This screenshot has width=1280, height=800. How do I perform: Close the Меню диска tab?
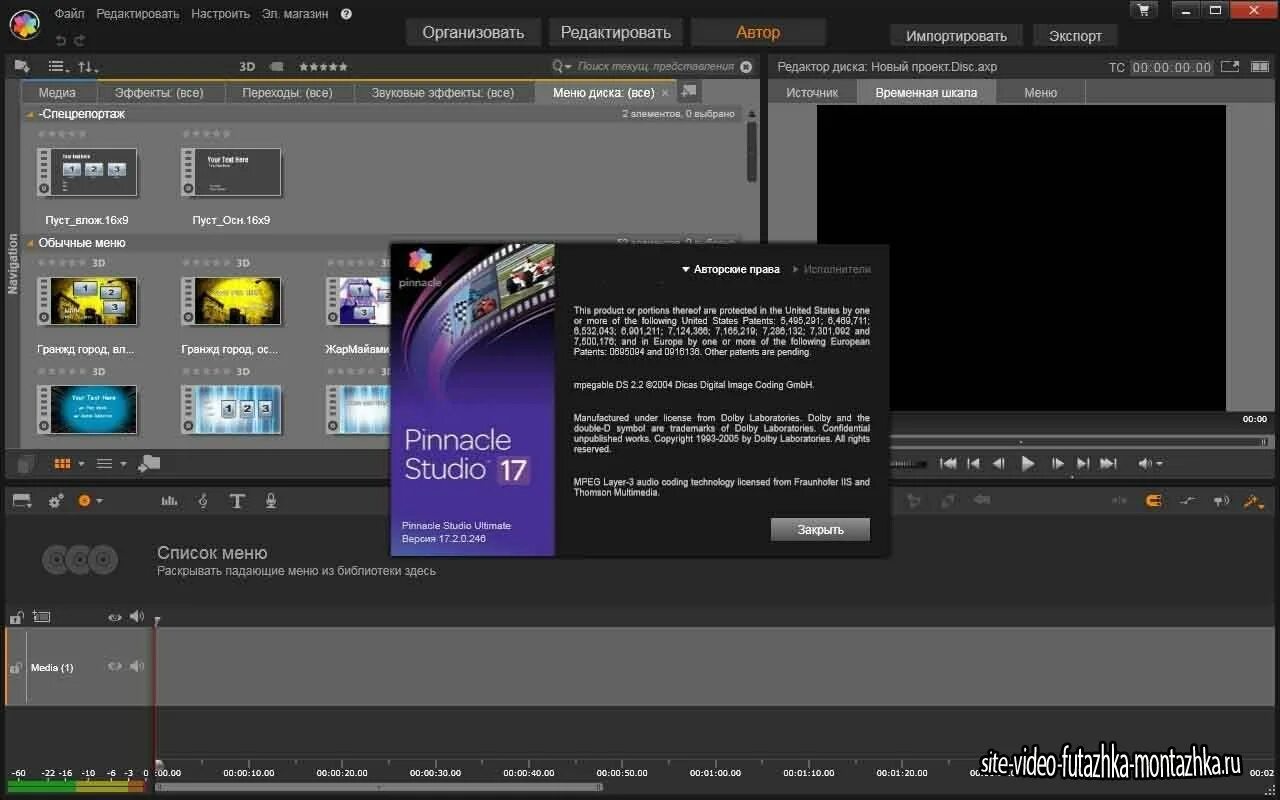666,93
